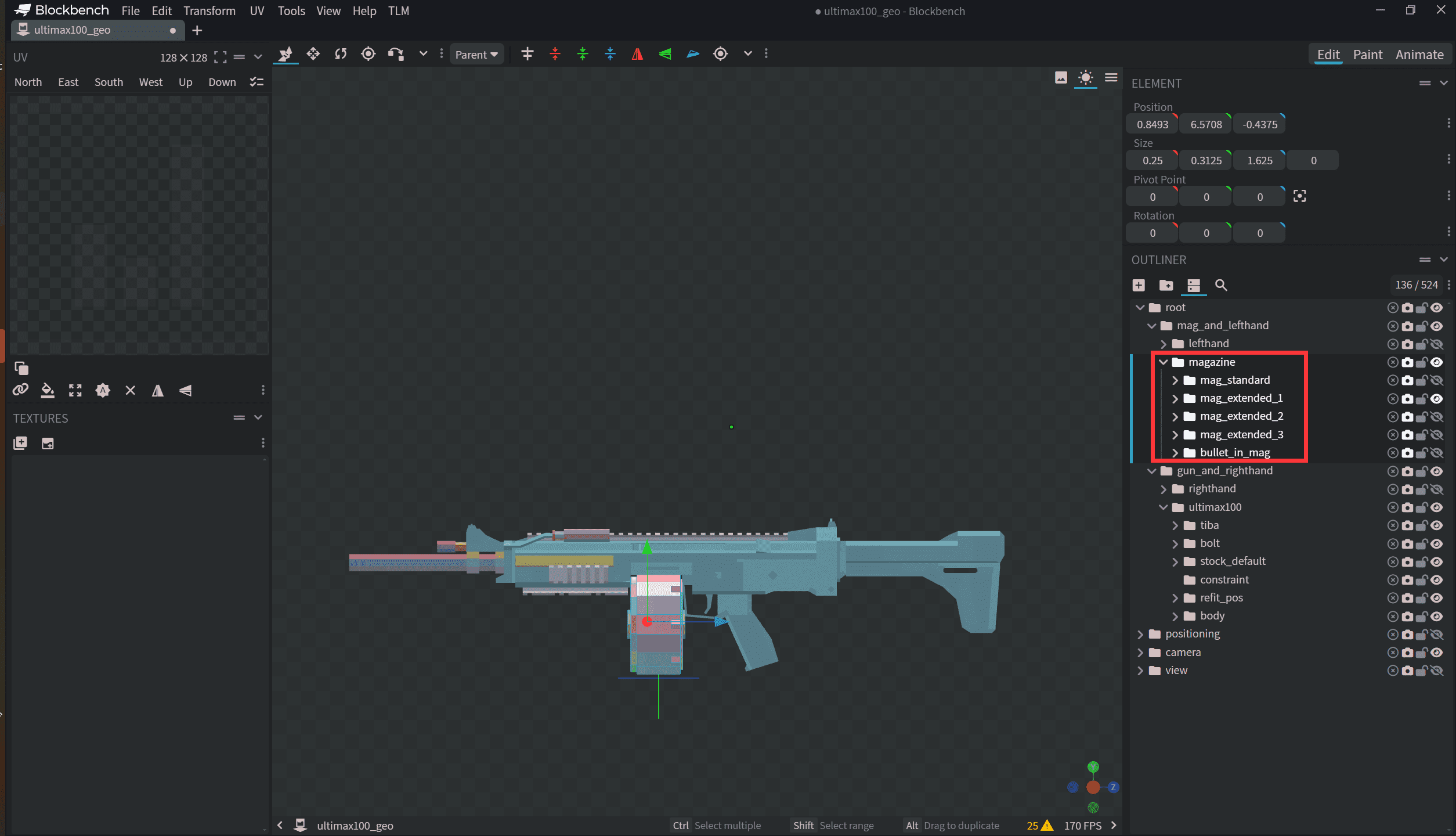Image resolution: width=1456 pixels, height=836 pixels.
Task: Click the green Center Y icon
Action: [583, 54]
